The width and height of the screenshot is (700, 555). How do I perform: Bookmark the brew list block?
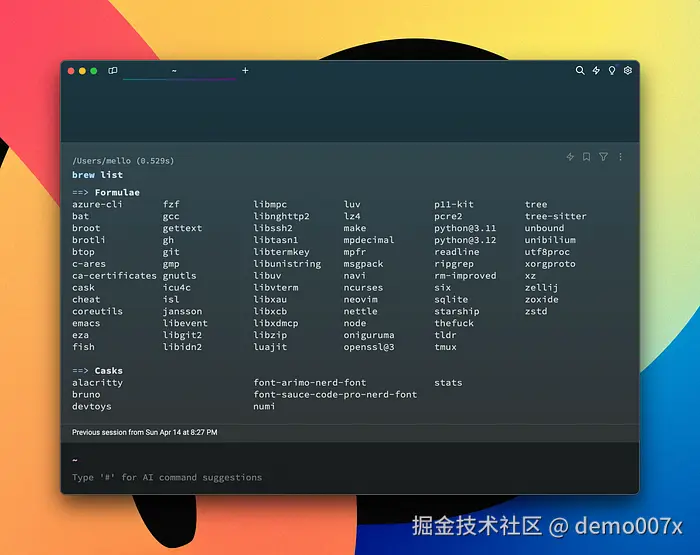click(x=587, y=157)
